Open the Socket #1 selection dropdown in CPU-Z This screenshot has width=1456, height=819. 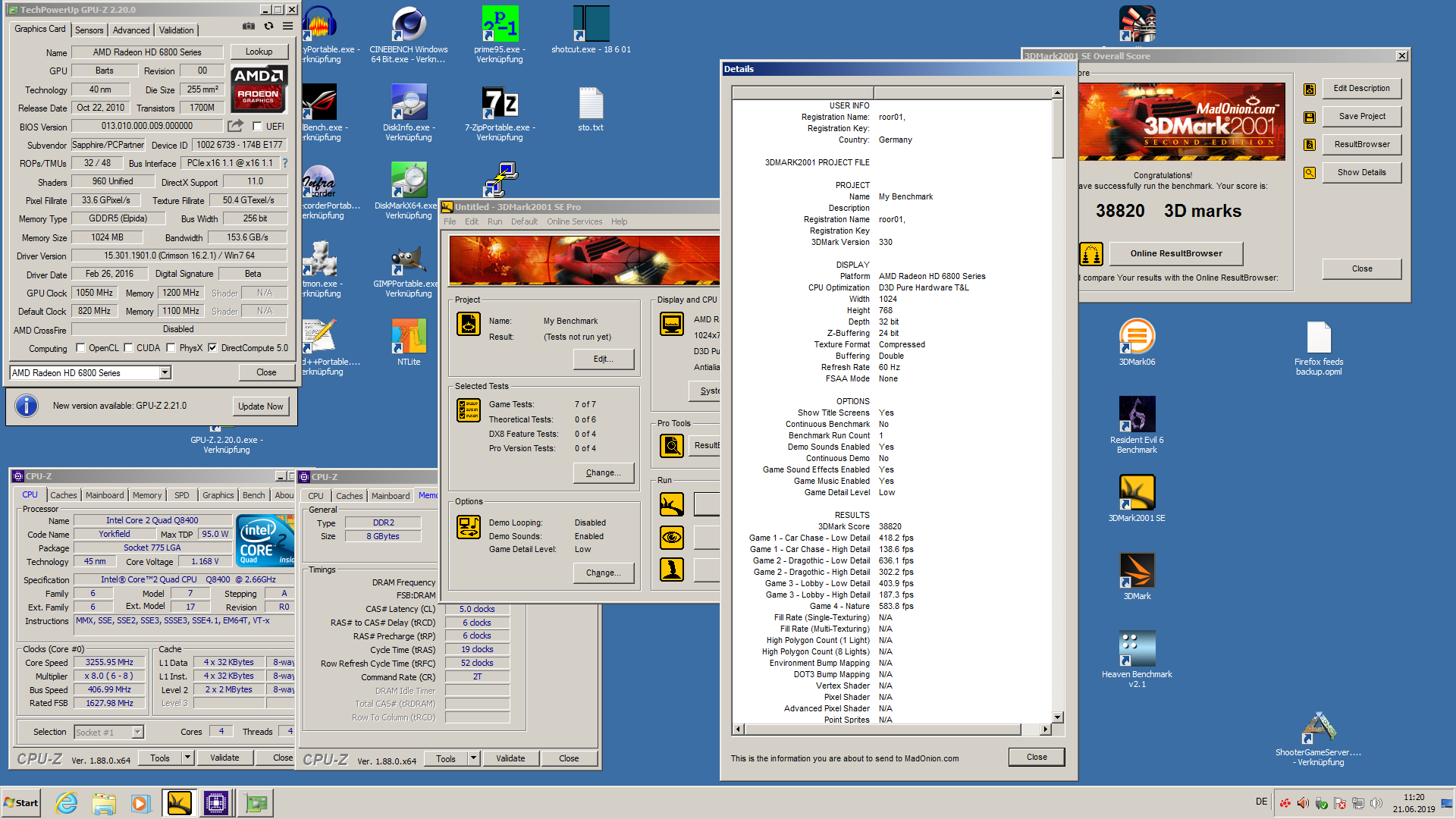tap(137, 732)
